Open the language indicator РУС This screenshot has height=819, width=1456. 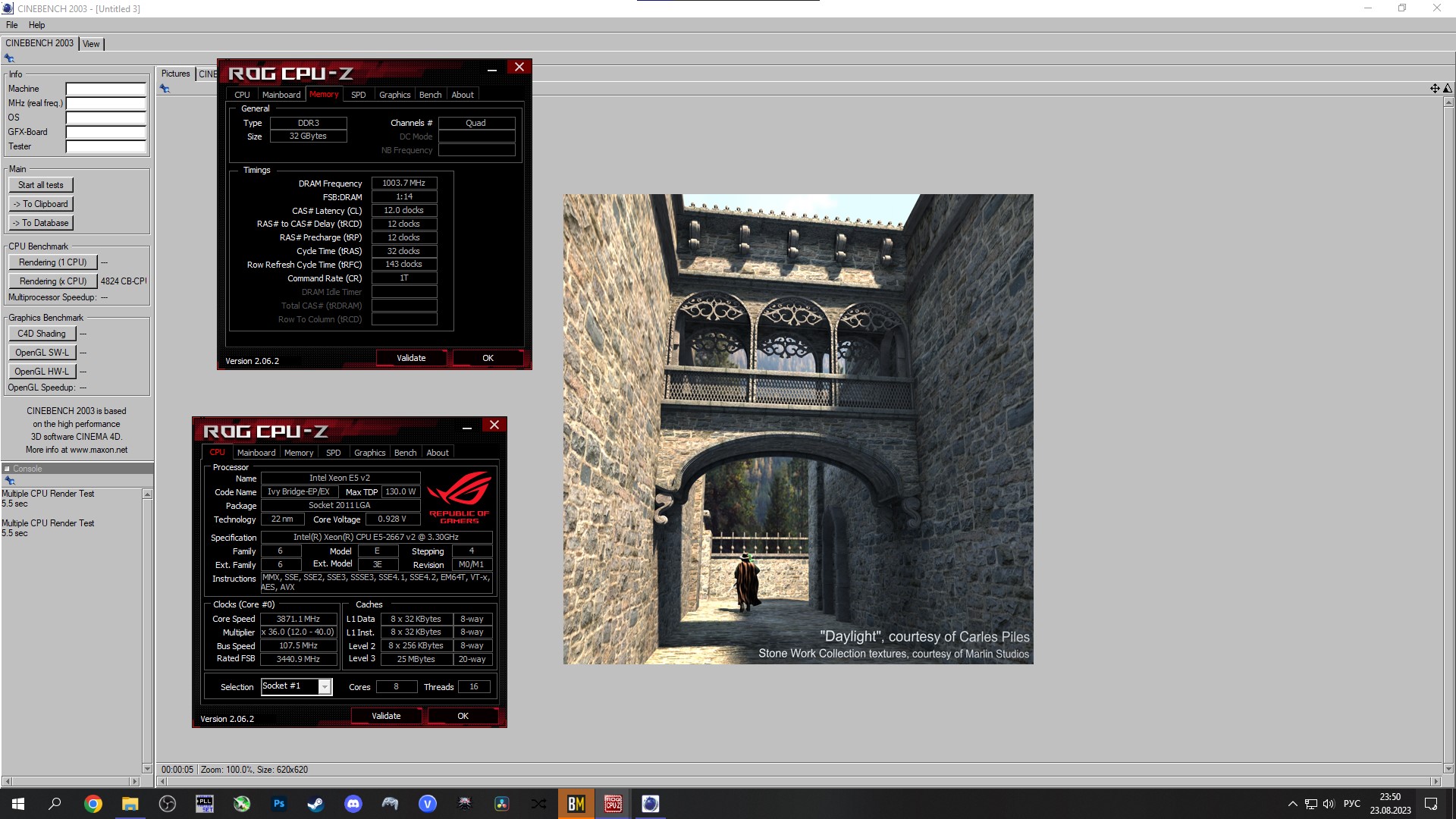(x=1351, y=804)
